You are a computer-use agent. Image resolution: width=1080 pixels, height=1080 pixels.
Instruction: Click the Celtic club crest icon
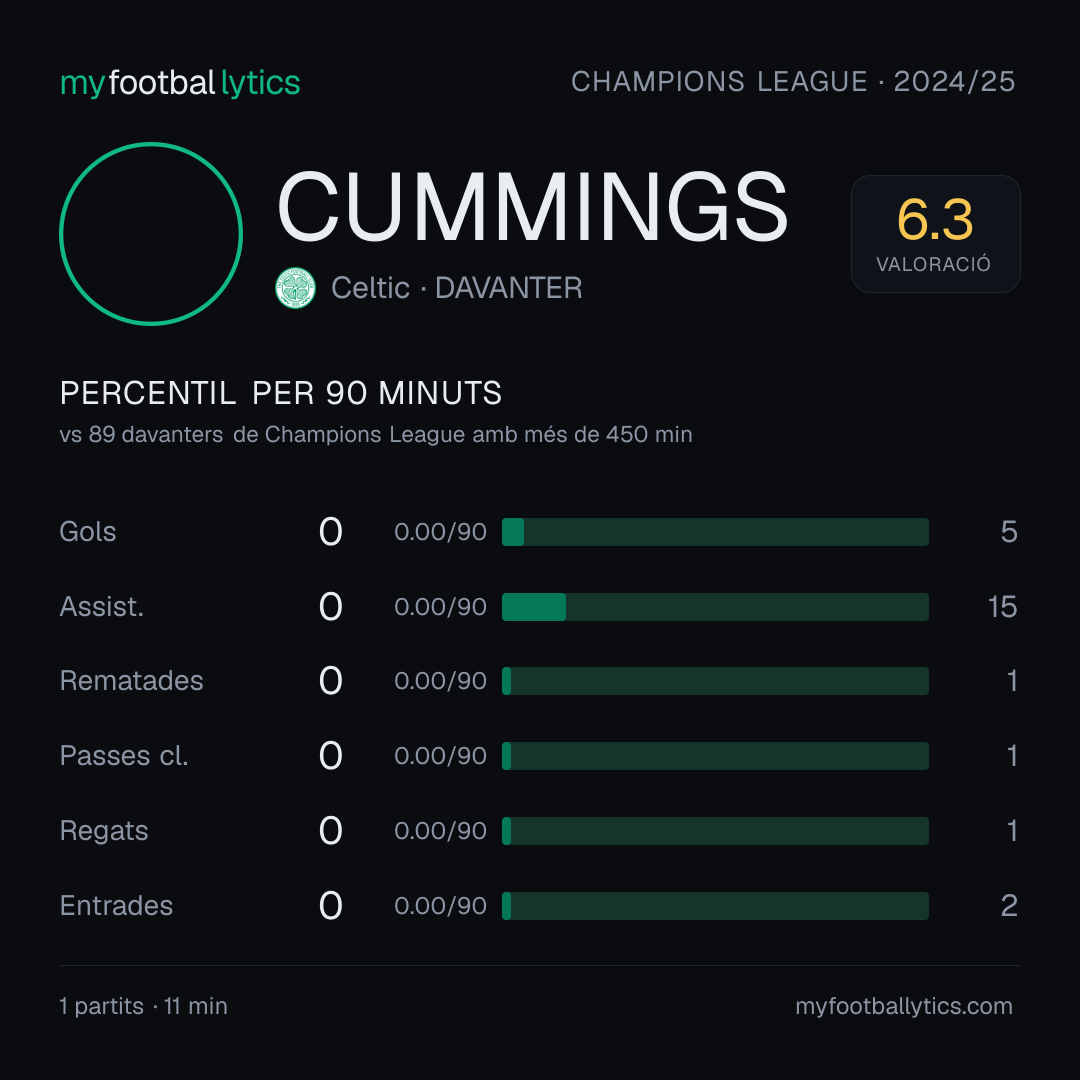click(295, 288)
